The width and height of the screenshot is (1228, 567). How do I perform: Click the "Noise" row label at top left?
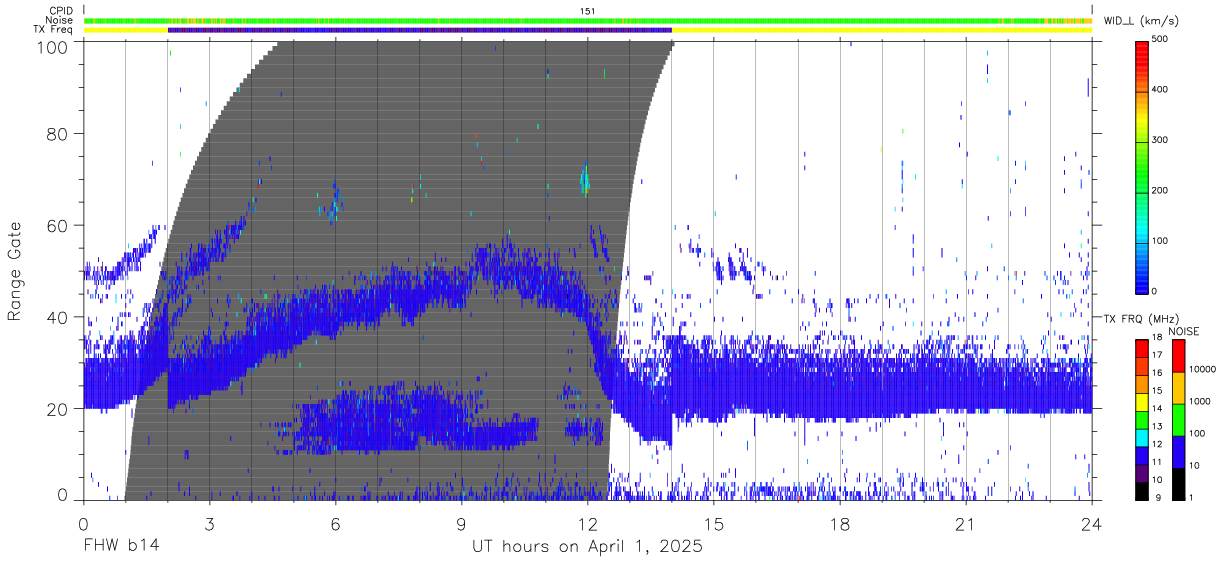[61, 20]
